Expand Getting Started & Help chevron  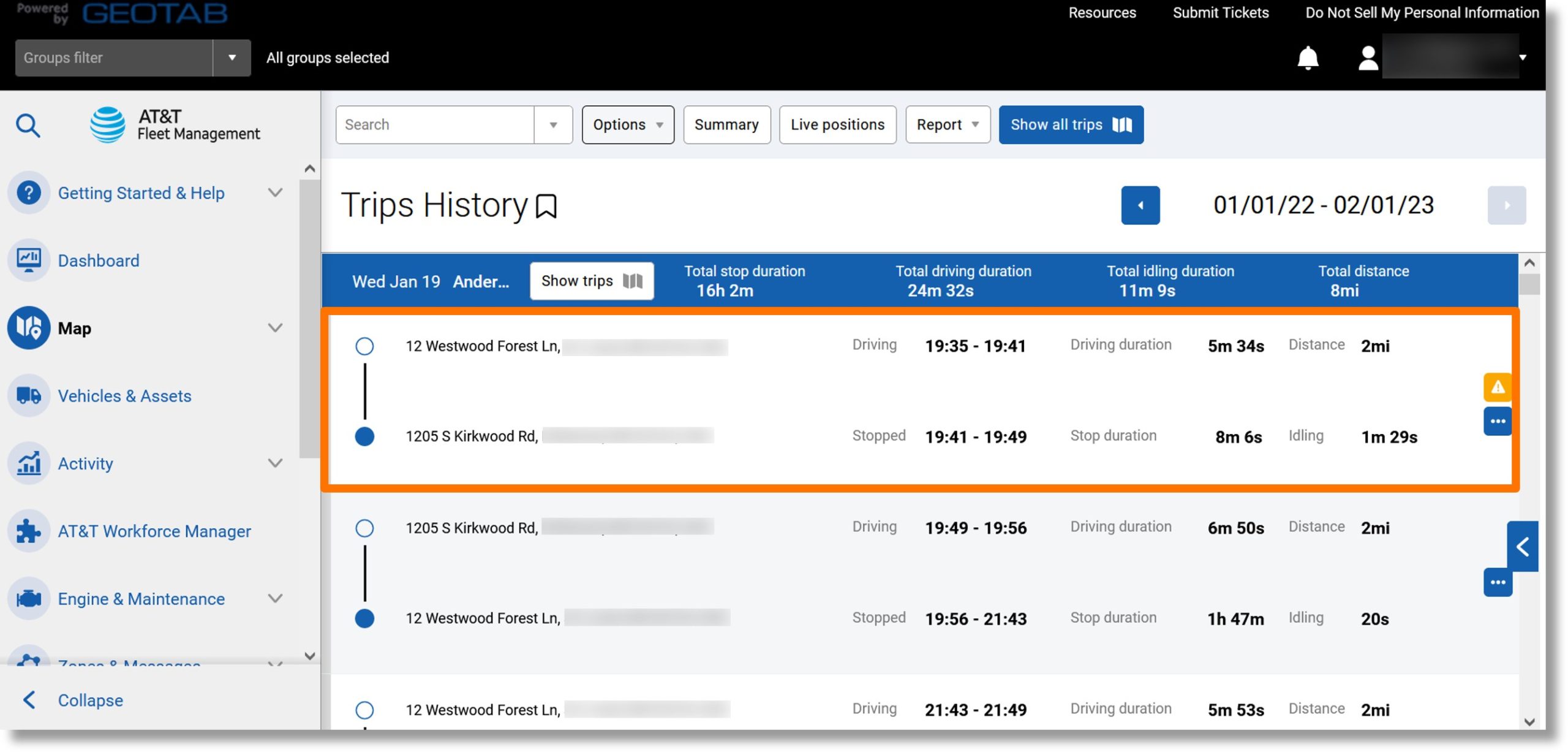pyautogui.click(x=276, y=192)
